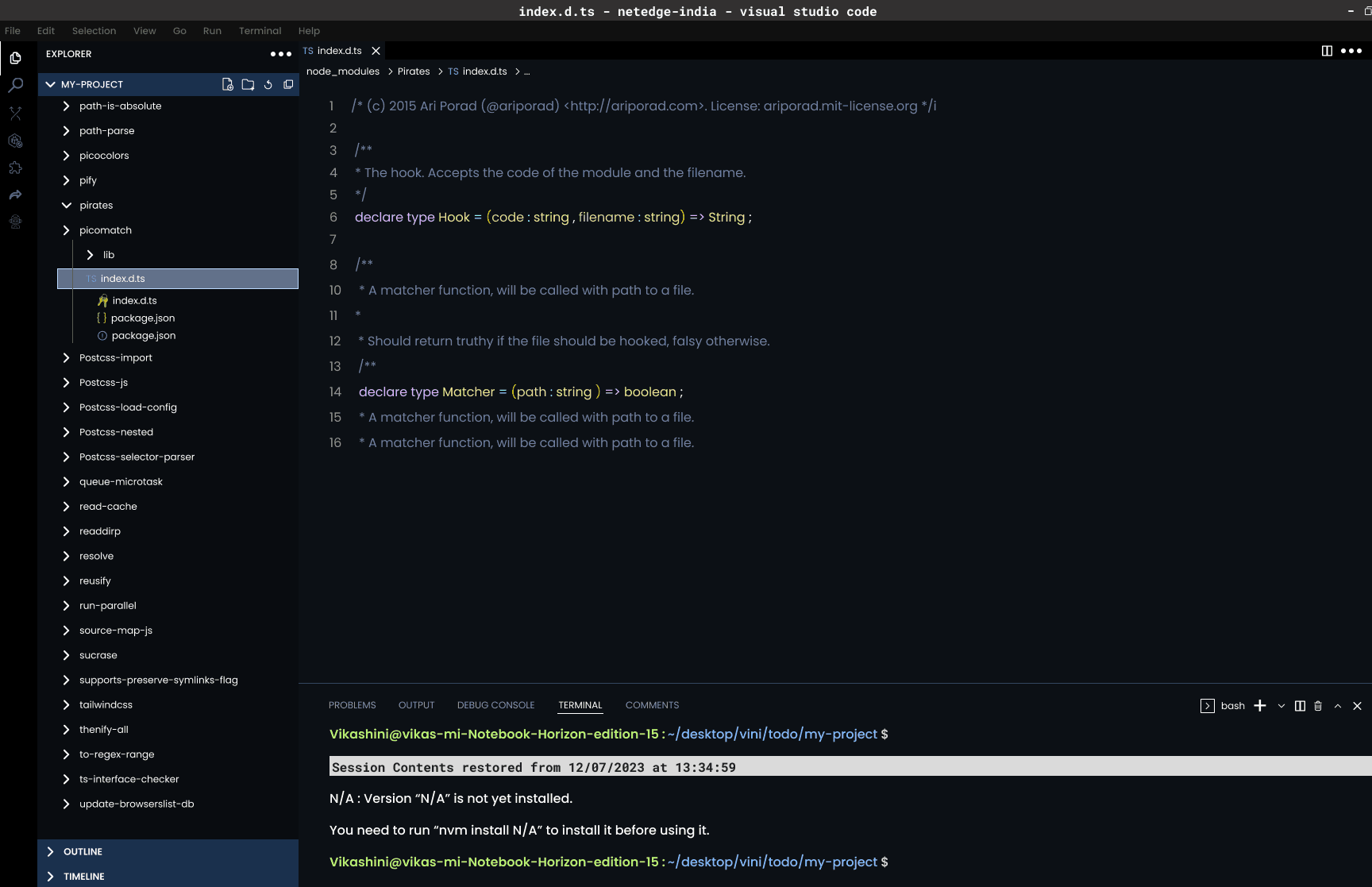The image size is (1372, 887).
Task: Maximize the terminal panel size
Action: [x=1338, y=706]
